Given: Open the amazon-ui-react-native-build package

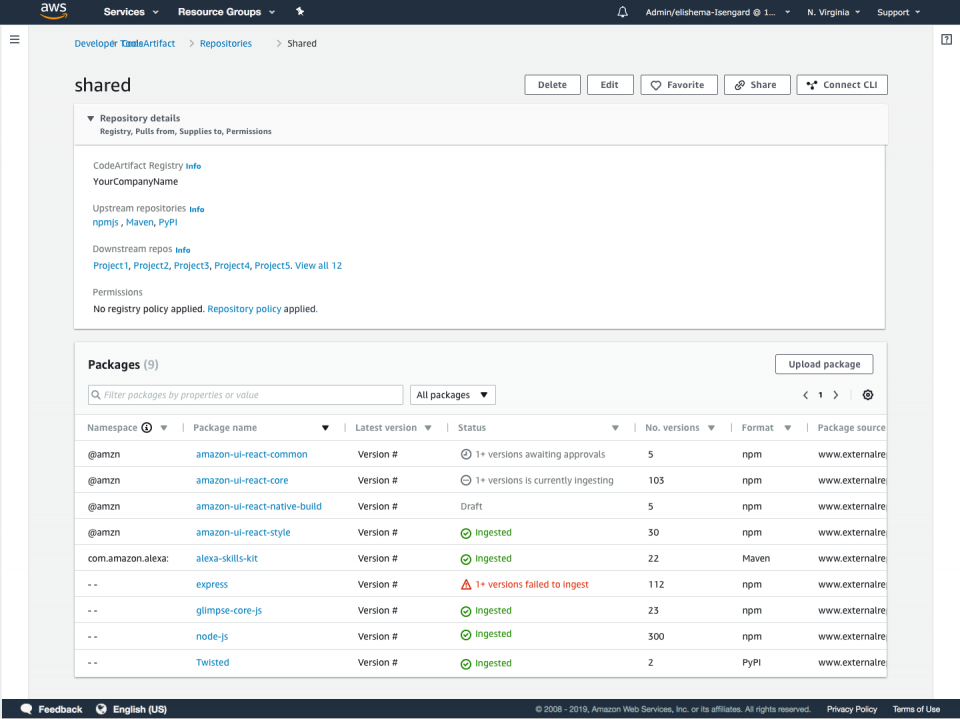Looking at the screenshot, I should (258, 506).
